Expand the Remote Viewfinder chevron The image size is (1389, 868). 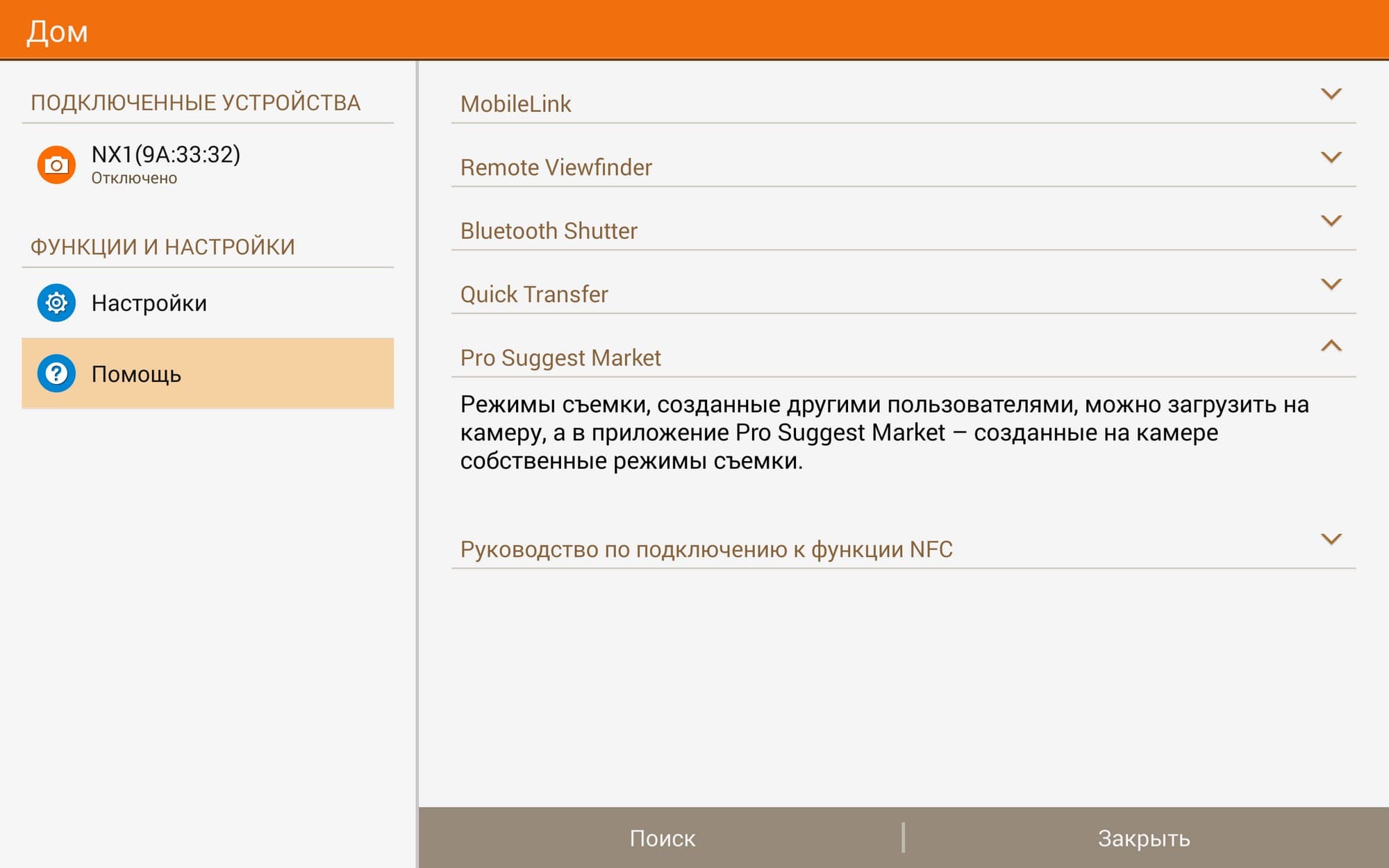click(1331, 158)
